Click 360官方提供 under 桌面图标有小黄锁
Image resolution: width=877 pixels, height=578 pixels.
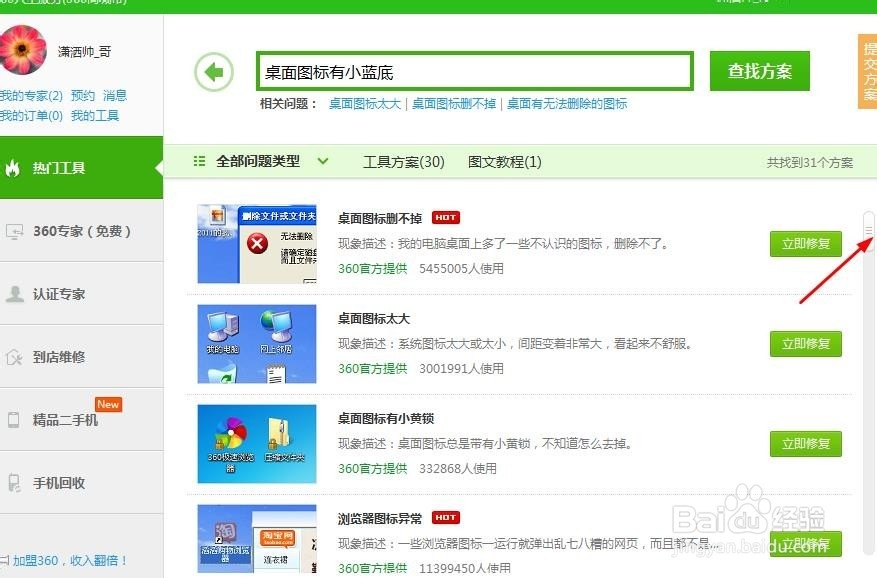tap(373, 469)
